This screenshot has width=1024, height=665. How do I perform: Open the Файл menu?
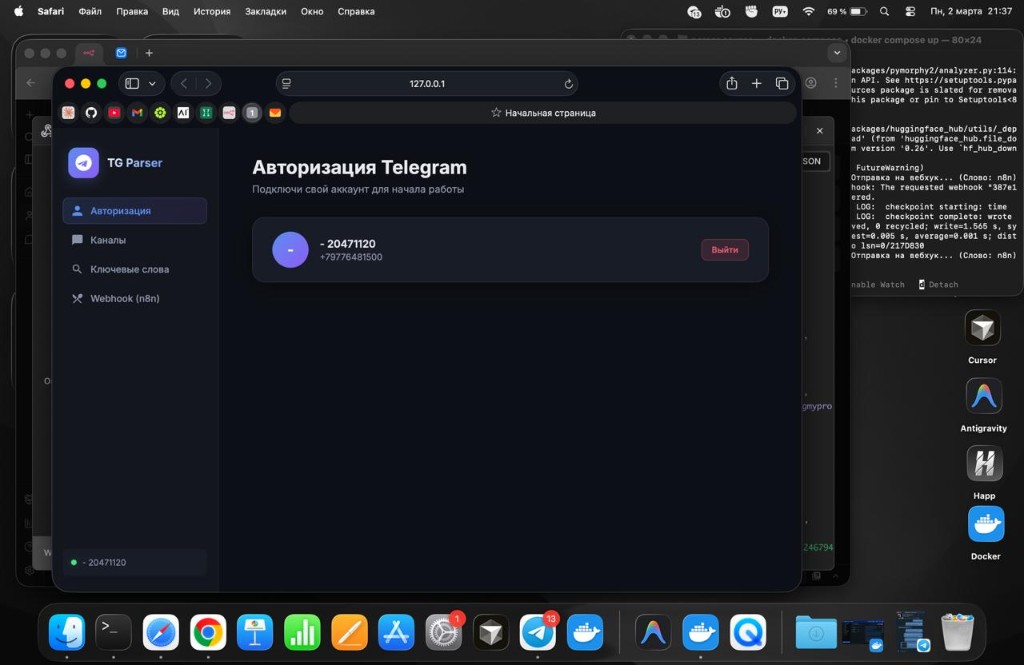pyautogui.click(x=90, y=11)
